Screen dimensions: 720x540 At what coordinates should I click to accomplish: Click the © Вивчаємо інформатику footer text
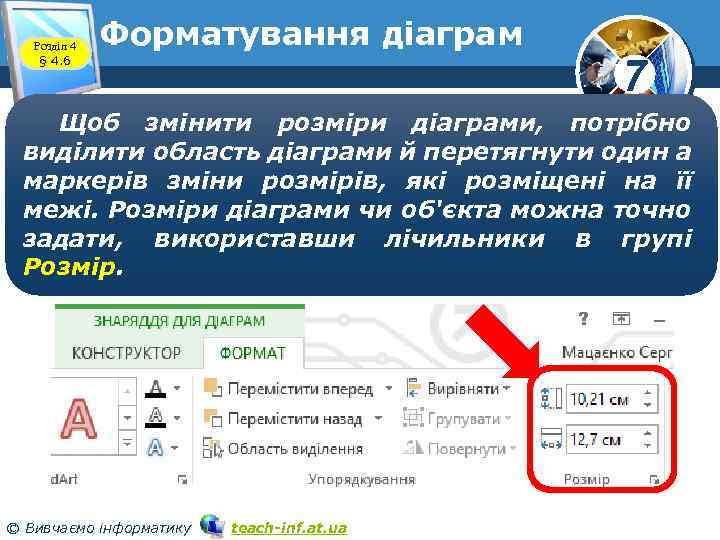tap(99, 528)
